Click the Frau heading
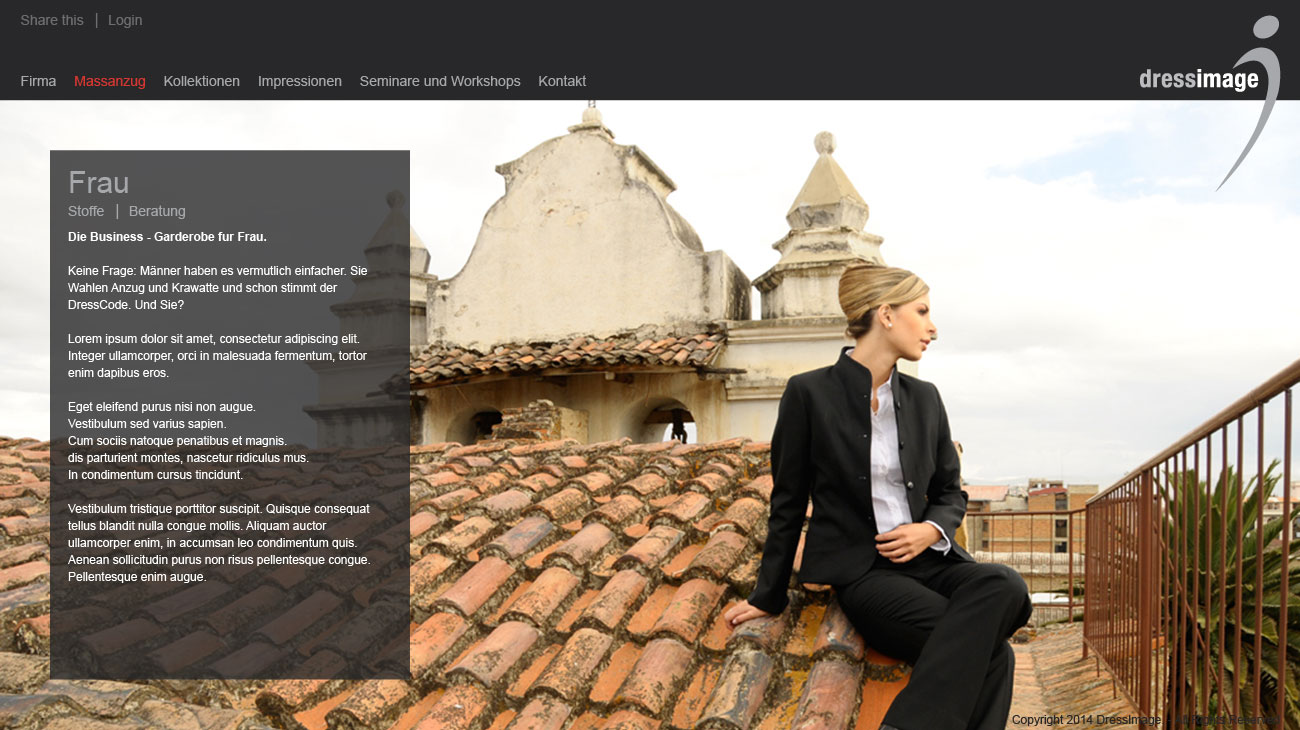 tap(98, 183)
